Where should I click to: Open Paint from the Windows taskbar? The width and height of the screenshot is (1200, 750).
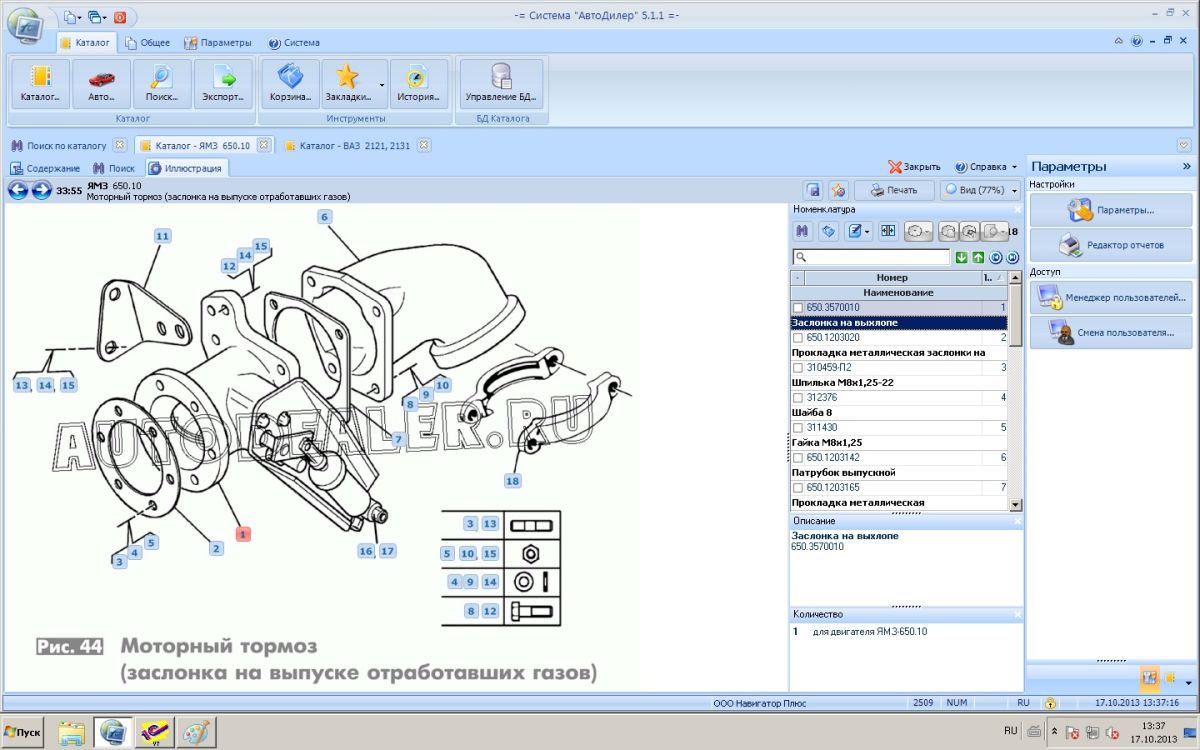pos(195,733)
